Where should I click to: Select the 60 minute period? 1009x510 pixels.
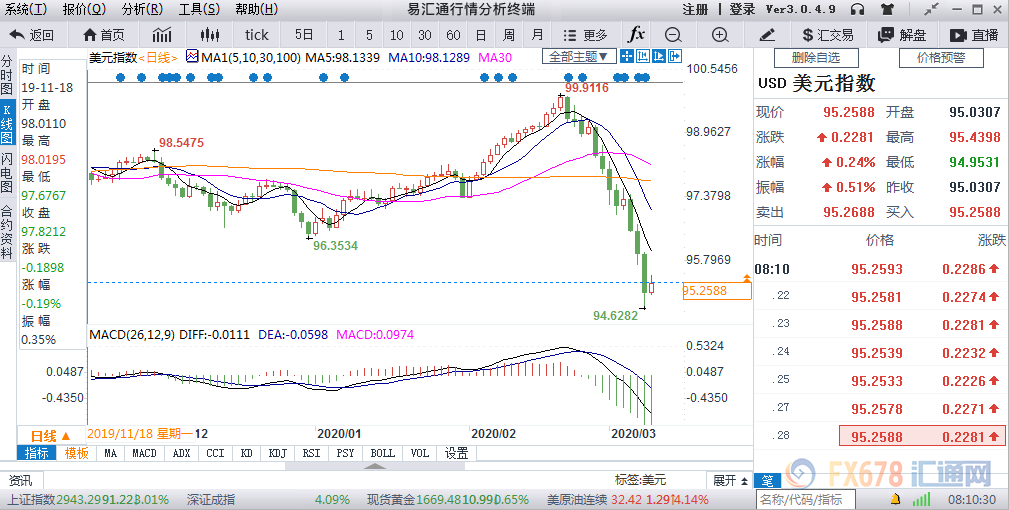[453, 35]
